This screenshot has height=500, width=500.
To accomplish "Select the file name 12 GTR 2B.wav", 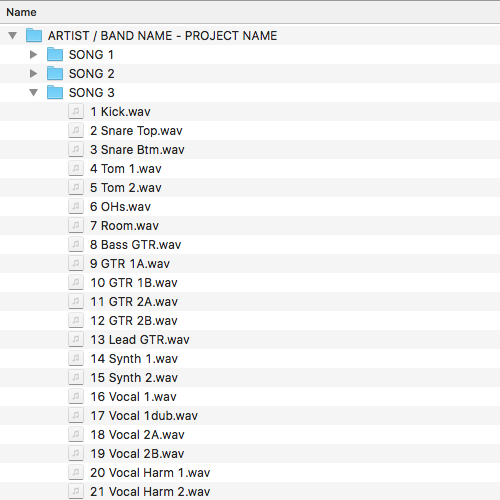I will tap(134, 321).
